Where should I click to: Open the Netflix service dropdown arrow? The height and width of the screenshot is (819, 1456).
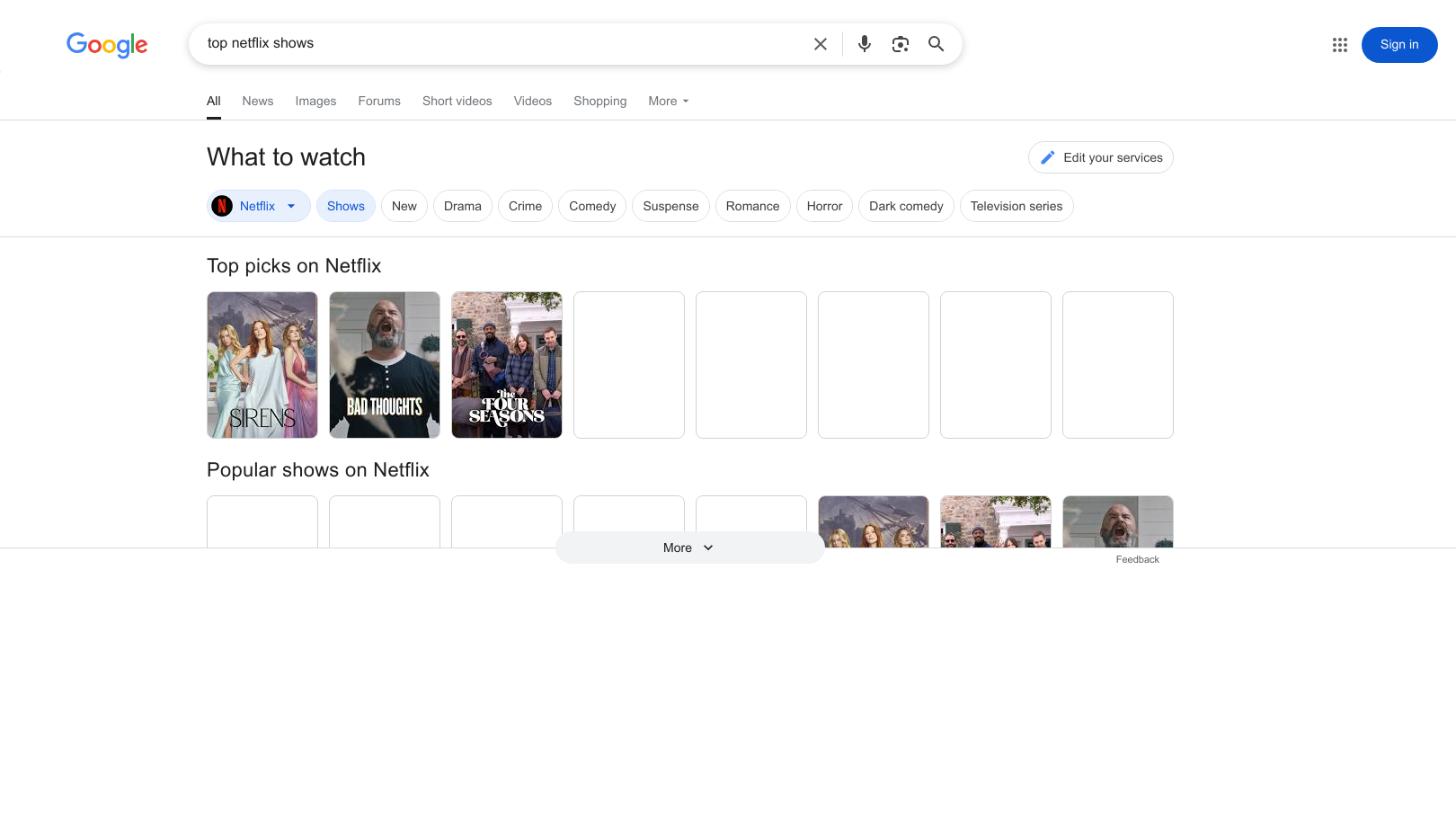click(x=291, y=206)
